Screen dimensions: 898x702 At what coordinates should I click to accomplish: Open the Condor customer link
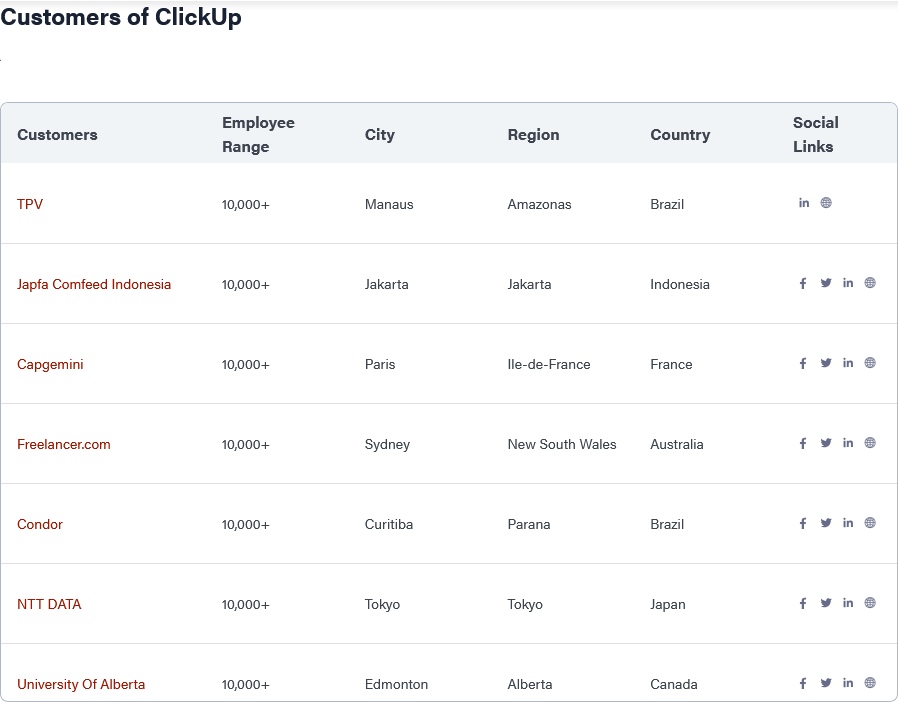[x=40, y=524]
